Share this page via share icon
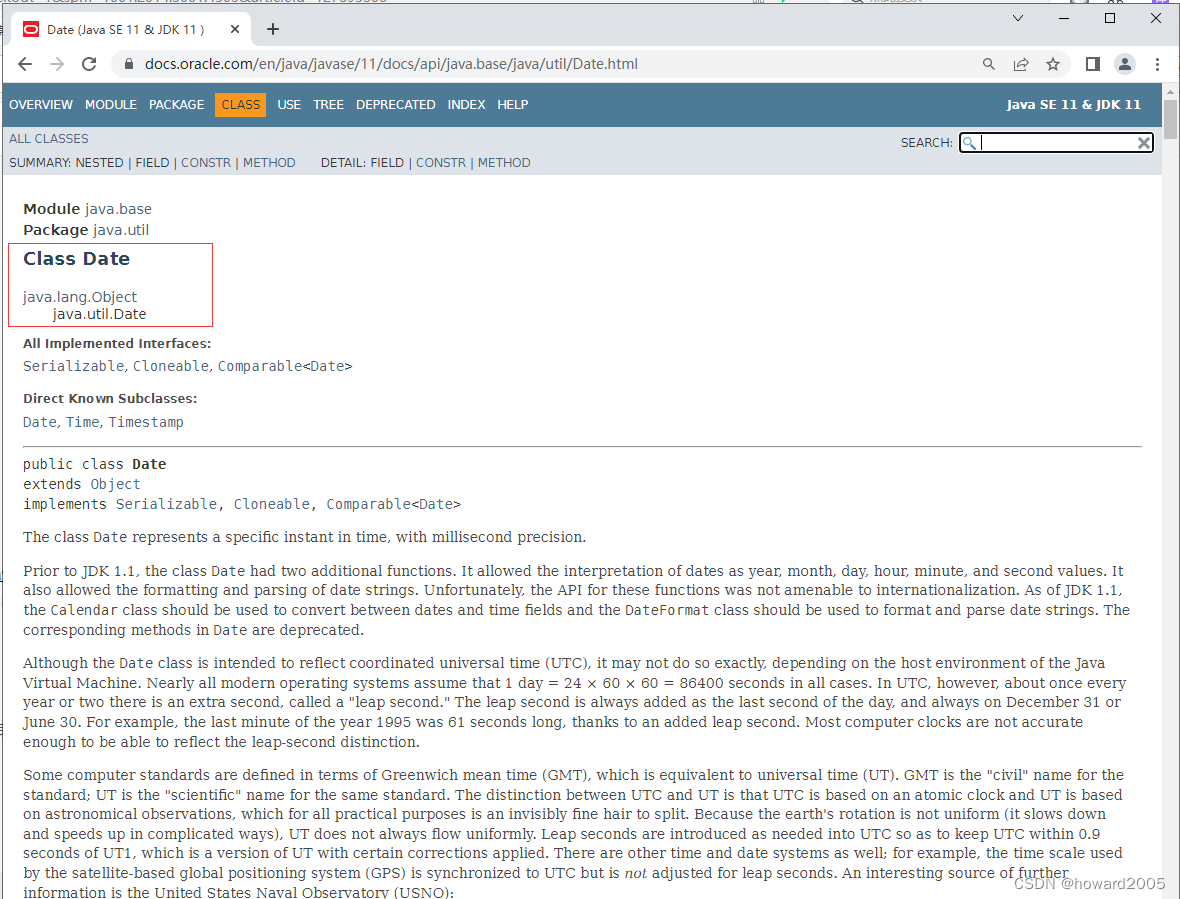 coord(1021,65)
